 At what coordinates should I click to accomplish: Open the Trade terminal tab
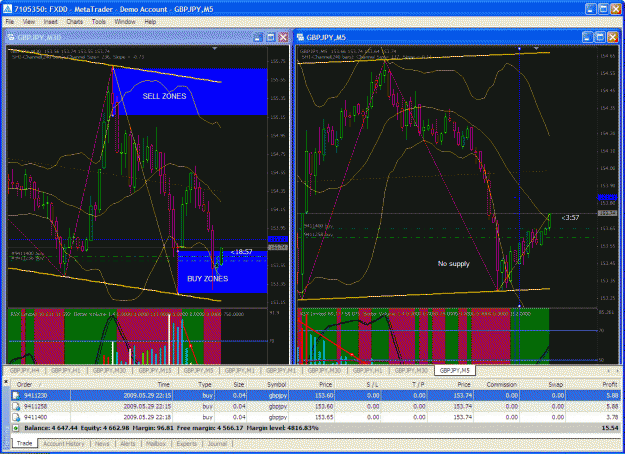[x=25, y=444]
